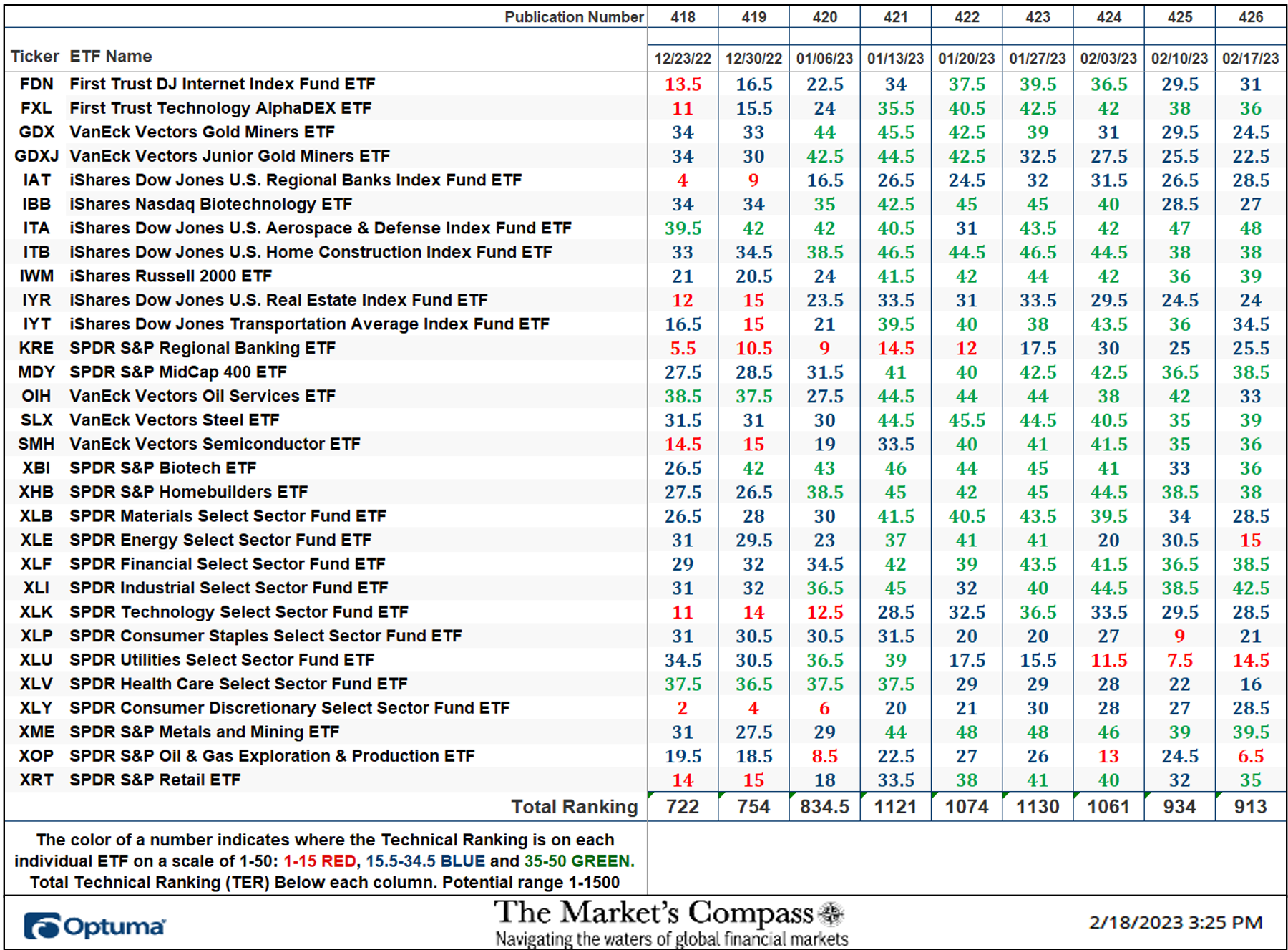Click 'The Market's Compass' title
The image size is (1288, 950).
coord(654,913)
